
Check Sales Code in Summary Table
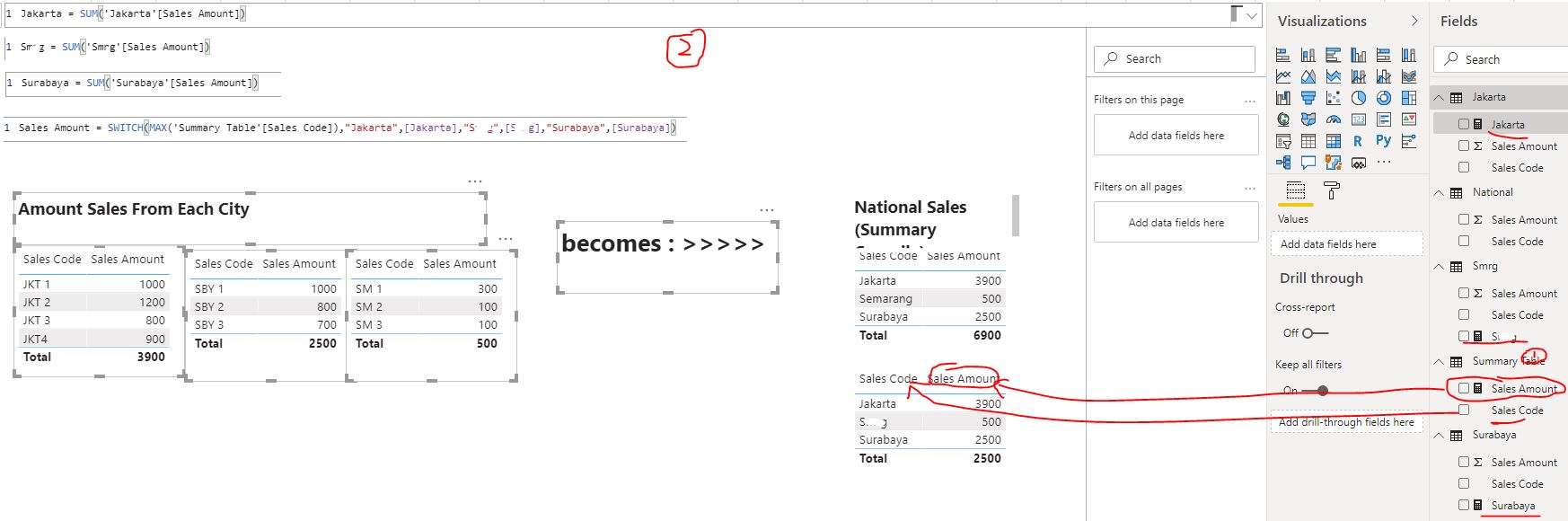click(1464, 410)
